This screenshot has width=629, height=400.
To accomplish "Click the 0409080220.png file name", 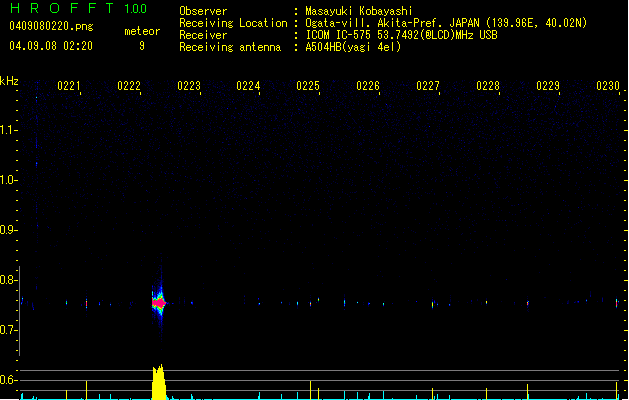I will click(x=50, y=26).
